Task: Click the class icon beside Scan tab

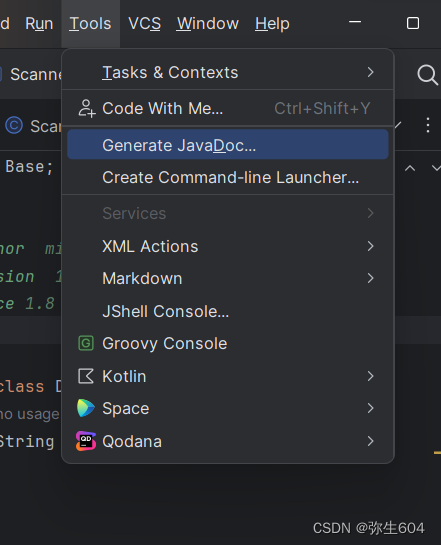Action: point(14,125)
